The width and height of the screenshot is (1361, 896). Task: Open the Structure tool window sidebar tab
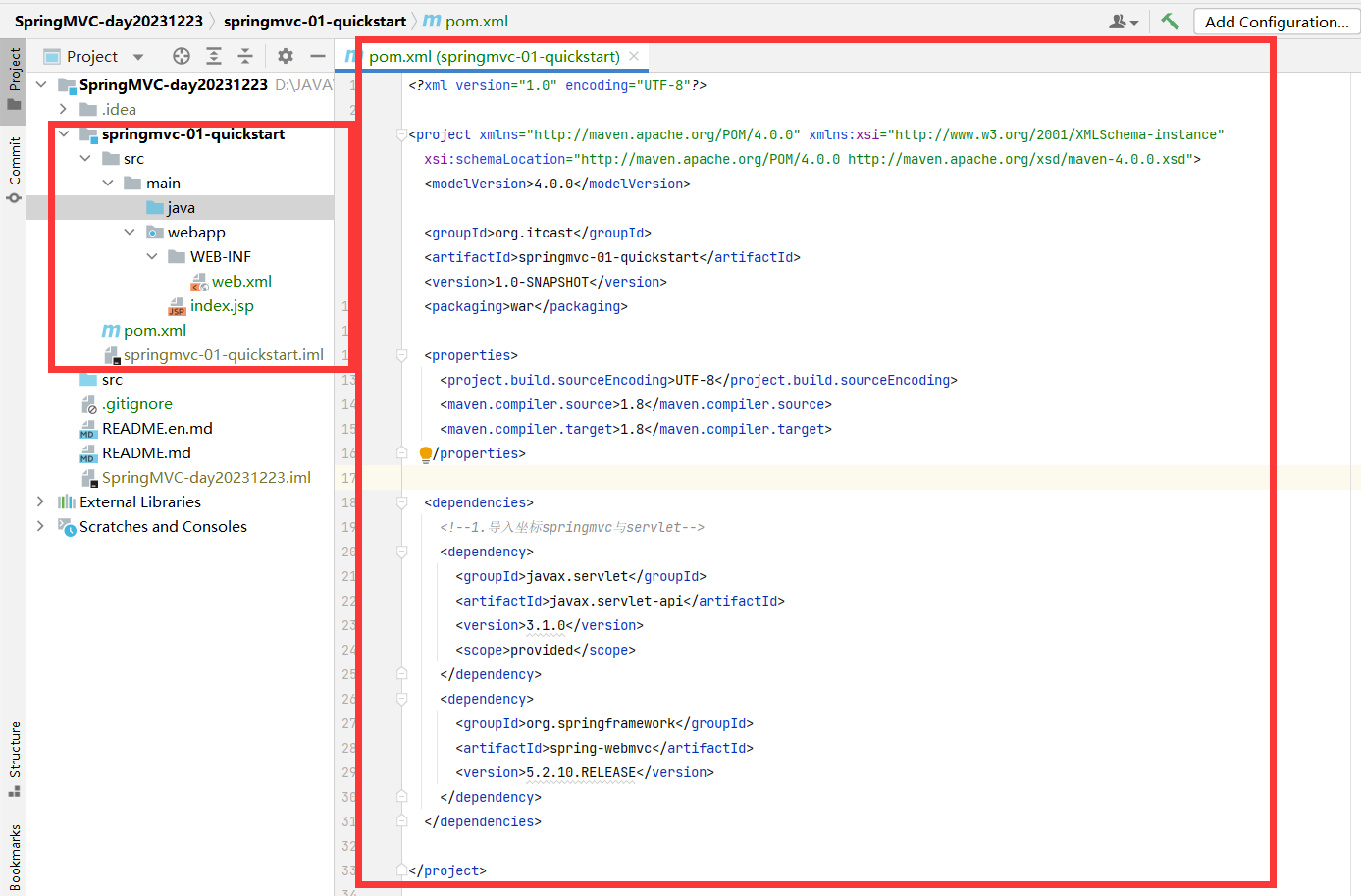[14, 759]
